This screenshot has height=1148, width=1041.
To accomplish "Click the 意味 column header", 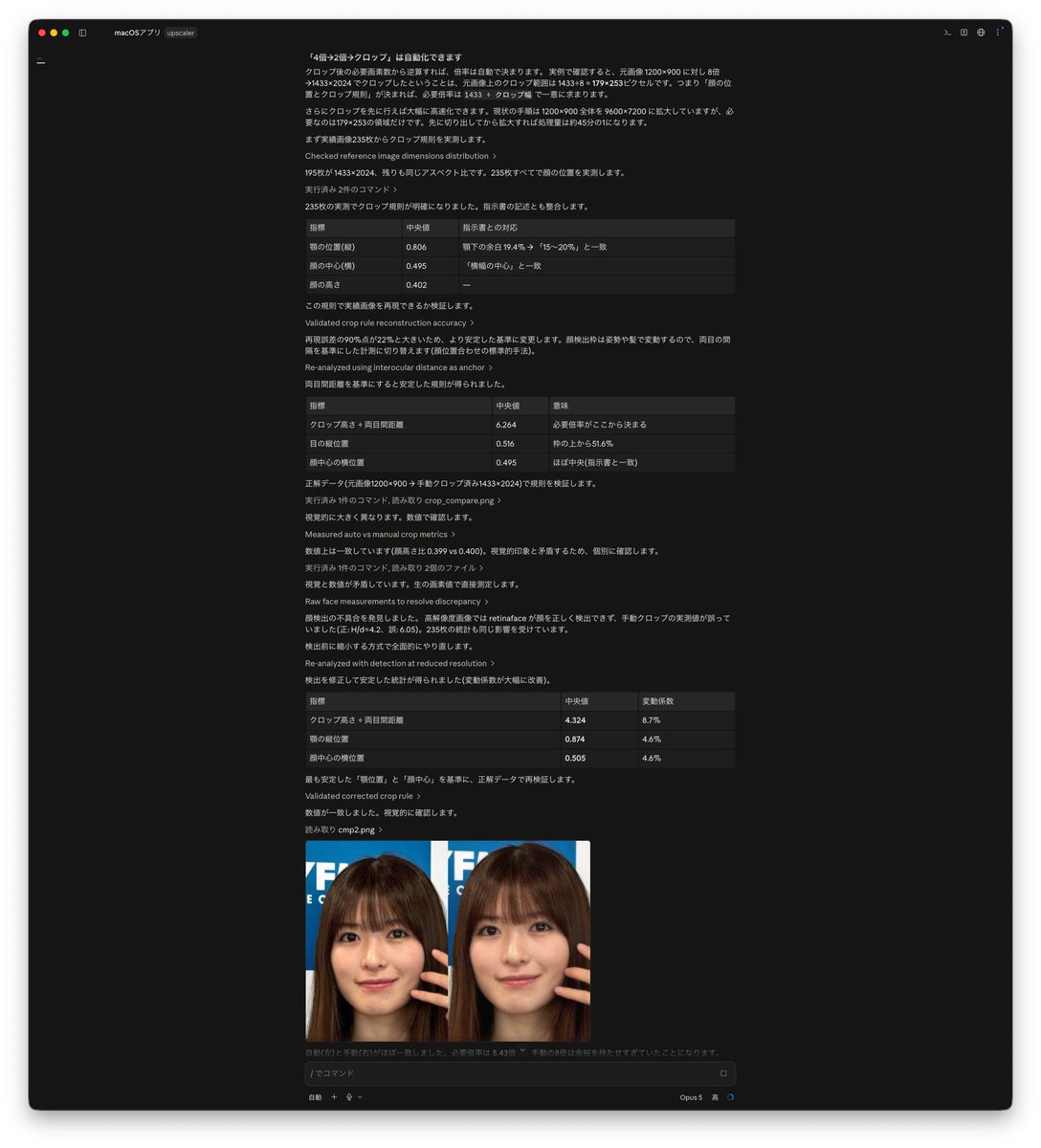I will pos(641,406).
